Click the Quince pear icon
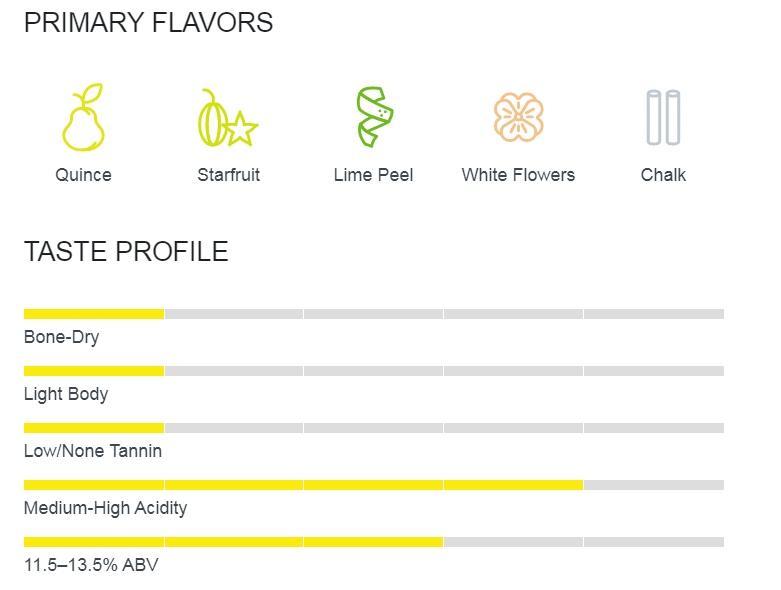This screenshot has height=590, width=781. (x=83, y=117)
